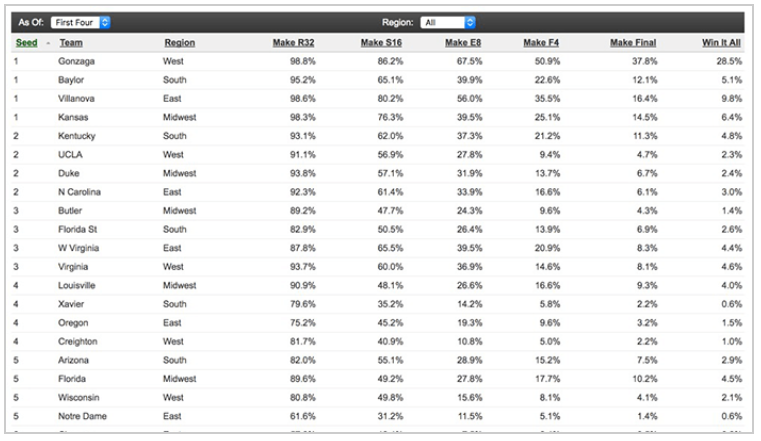Sort by the Region column header
761x441 pixels.
(x=179, y=43)
